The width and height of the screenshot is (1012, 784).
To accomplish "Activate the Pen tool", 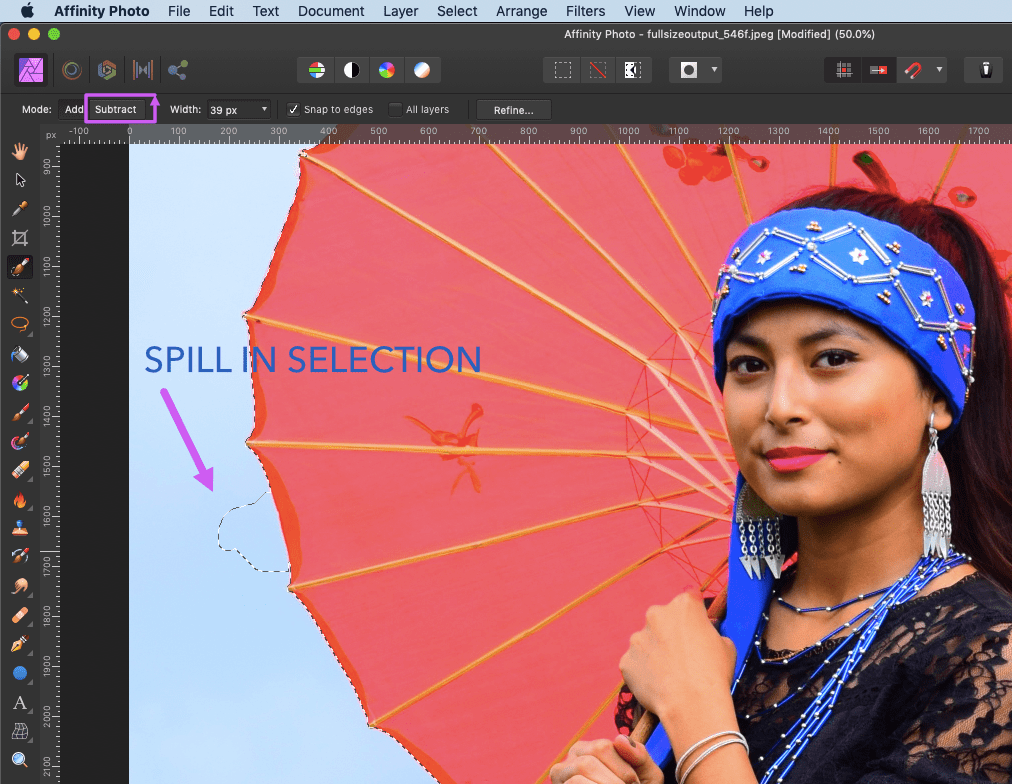I will click(x=20, y=645).
